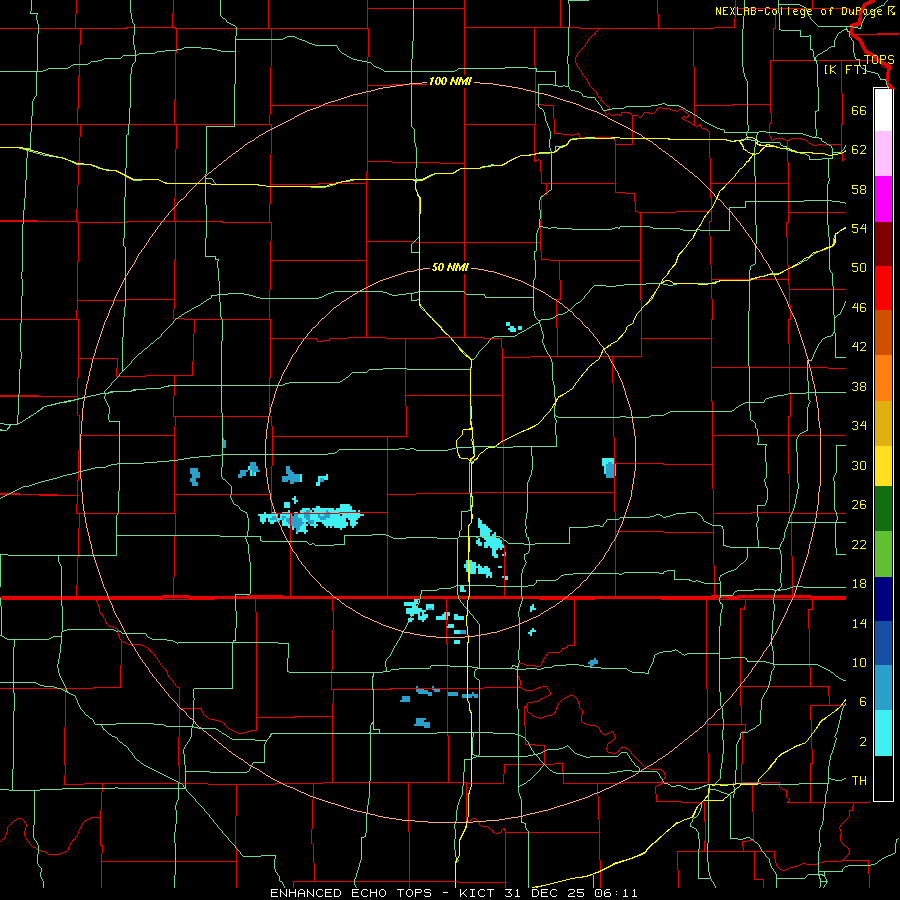Click the yellow legend swatch
The image size is (900, 900).
883,466
